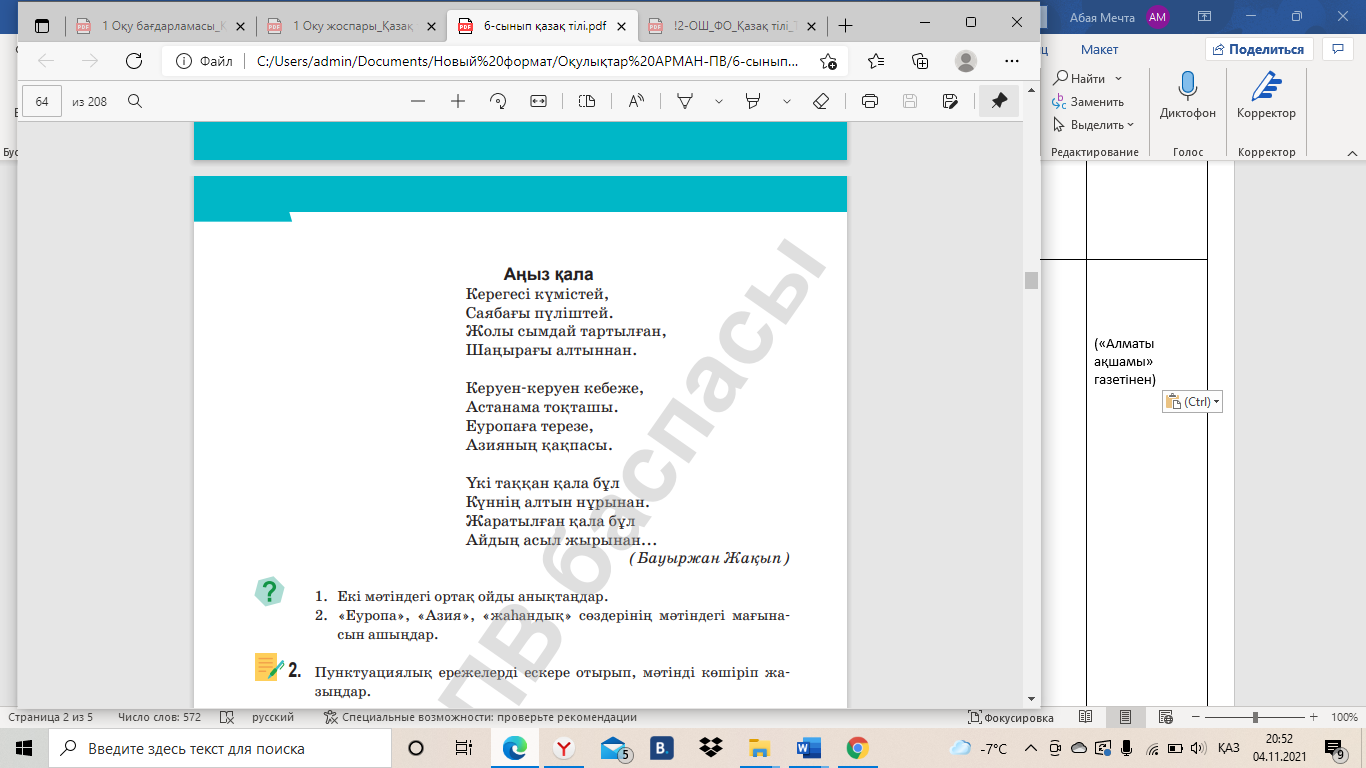The width and height of the screenshot is (1366, 768).
Task: Toggle Фокусировка focus mode in Word
Action: (x=1011, y=717)
